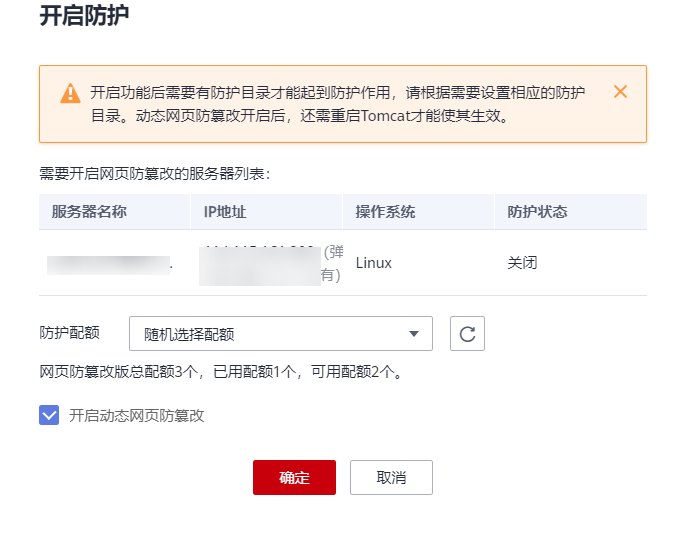
Task: Select the 防护状态 column header
Action: coord(537,212)
